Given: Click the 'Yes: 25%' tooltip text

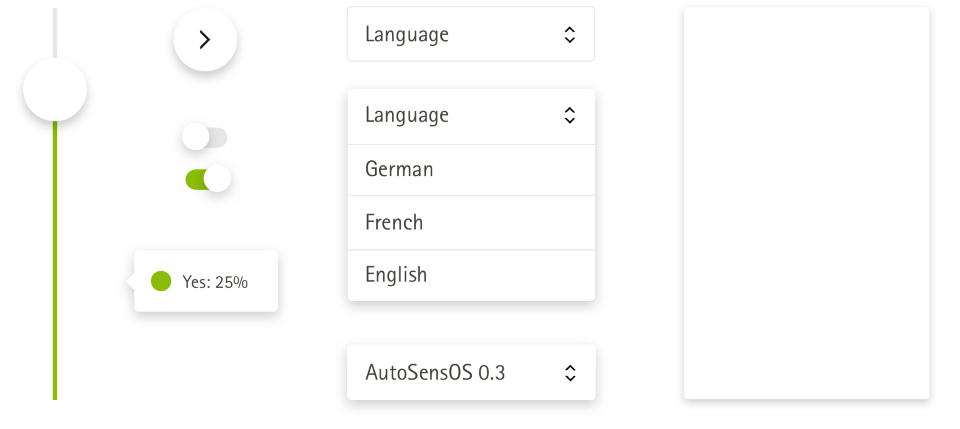Looking at the screenshot, I should coord(215,282).
